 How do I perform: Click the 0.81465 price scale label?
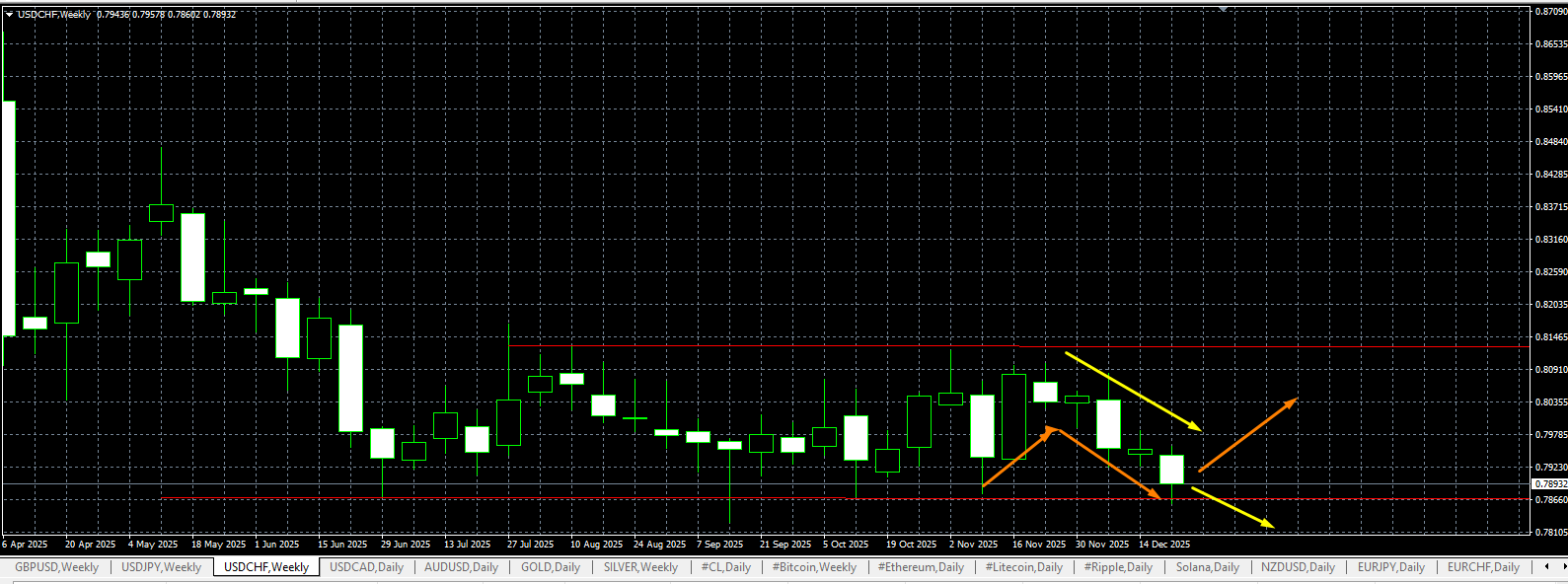pos(1551,337)
